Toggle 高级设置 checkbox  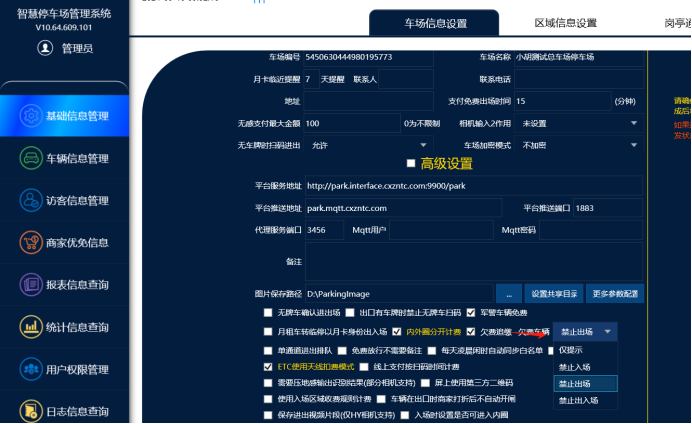click(411, 164)
